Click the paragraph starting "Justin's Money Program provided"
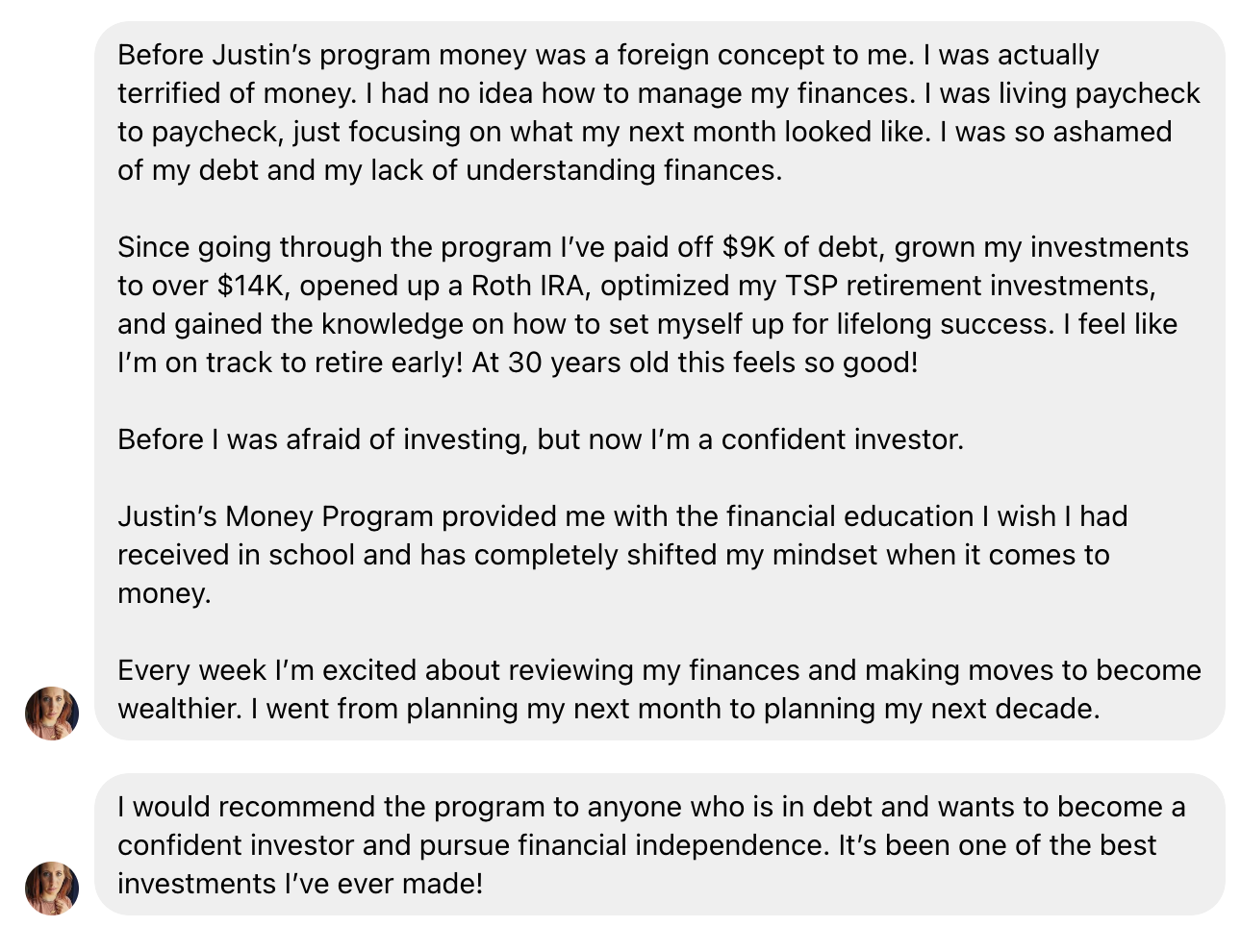This screenshot has height=952, width=1241. click(x=622, y=555)
